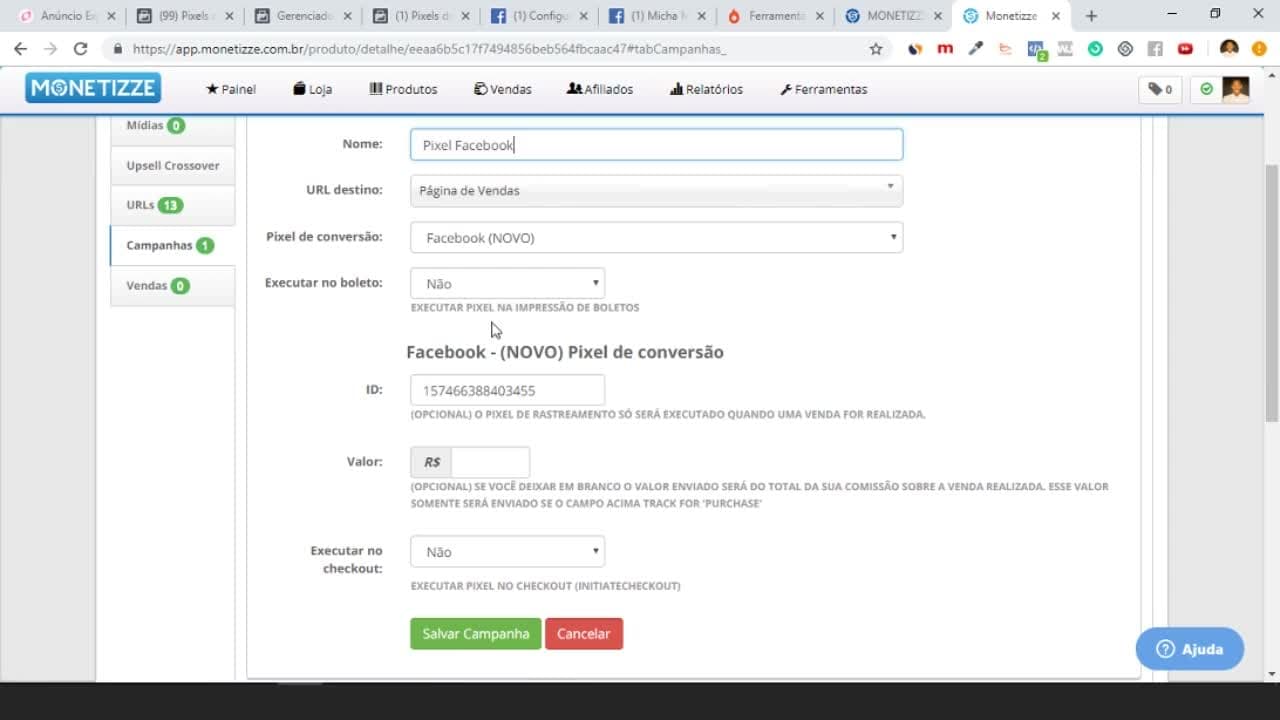
Task: Reload the page
Action: 81,48
